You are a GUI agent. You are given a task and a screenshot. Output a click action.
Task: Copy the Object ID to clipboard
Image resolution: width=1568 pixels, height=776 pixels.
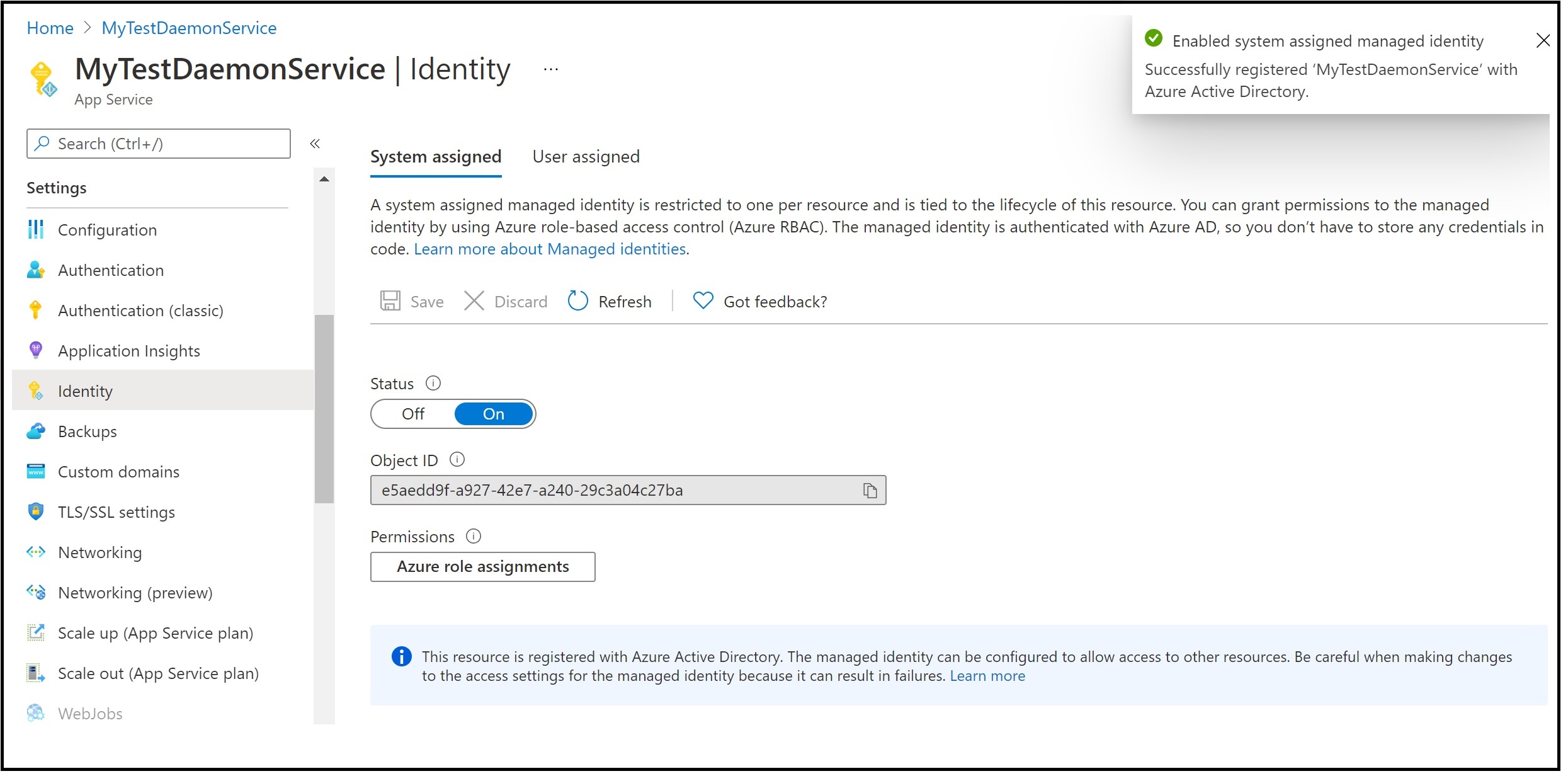pyautogui.click(x=870, y=491)
